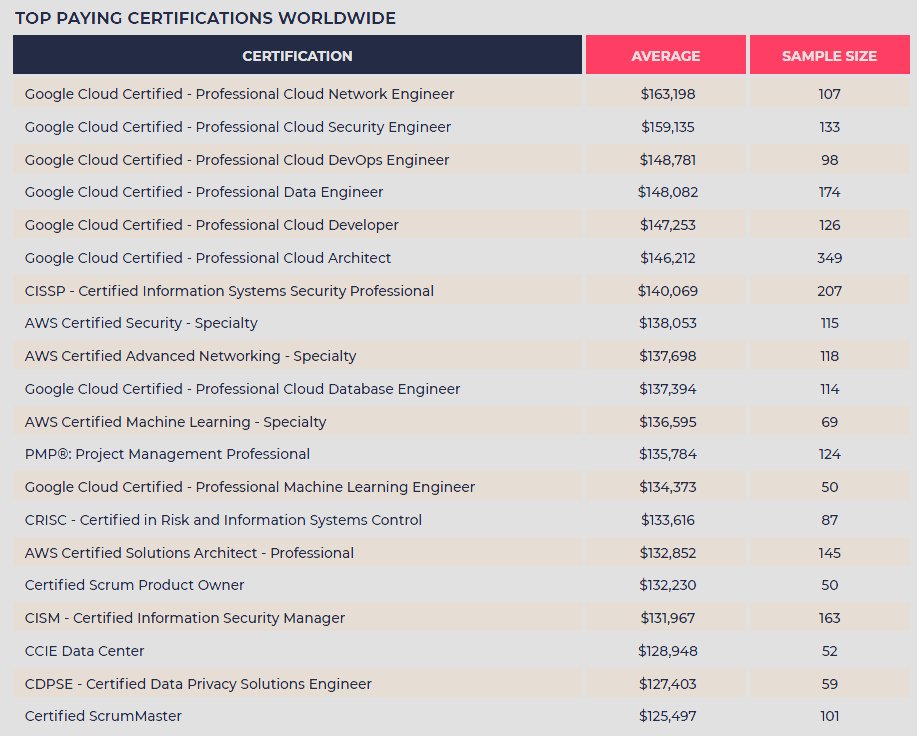Click the $132,230 average value
This screenshot has width=917, height=736.
tap(667, 585)
